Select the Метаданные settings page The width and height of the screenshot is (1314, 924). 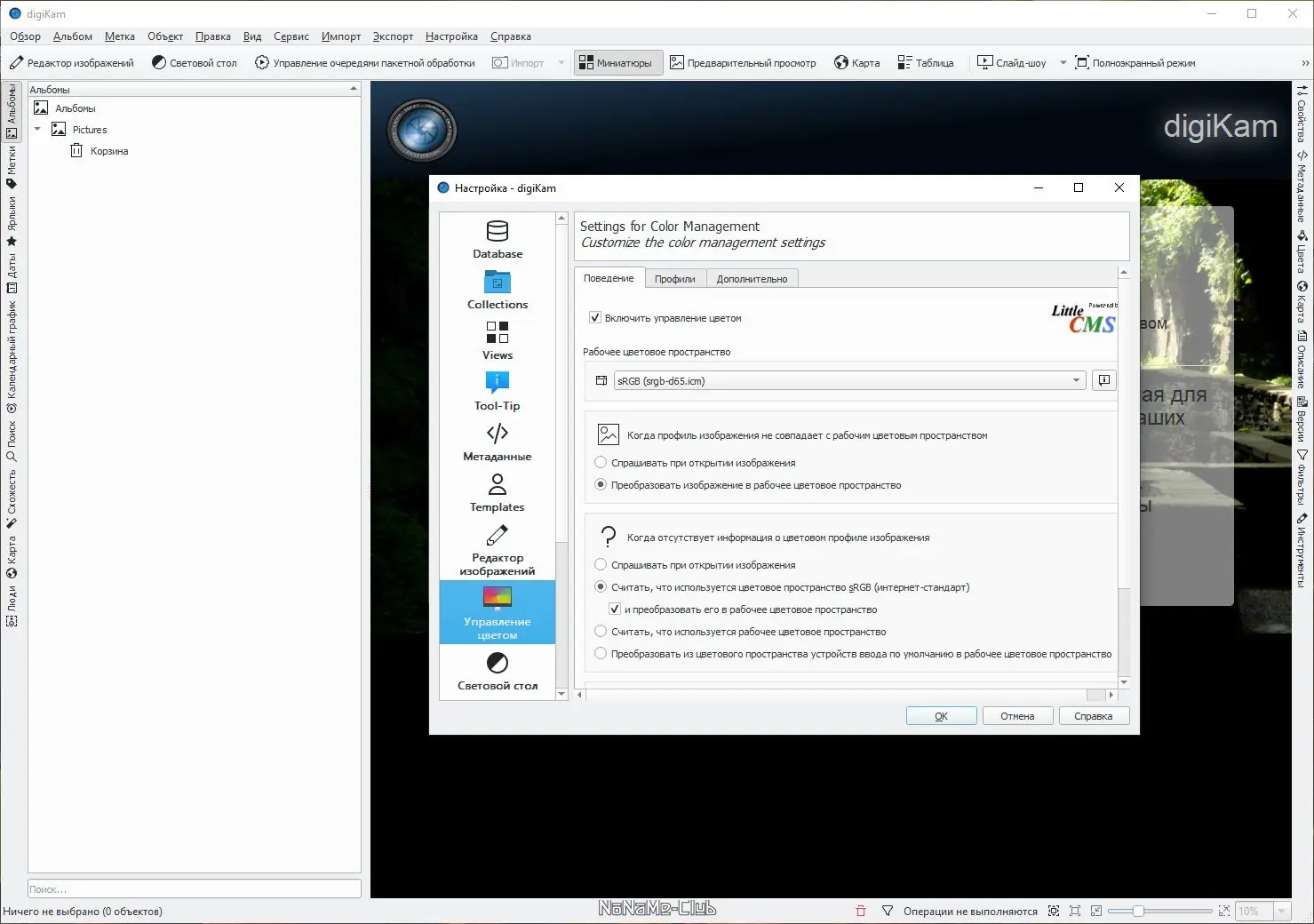click(498, 442)
